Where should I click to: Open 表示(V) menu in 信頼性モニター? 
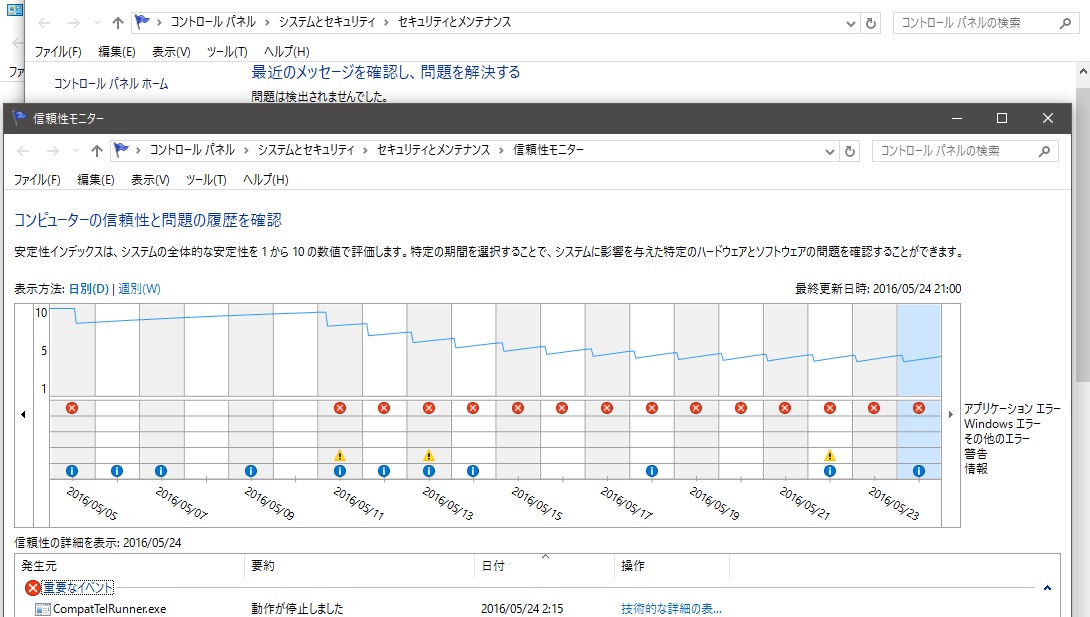[x=150, y=179]
